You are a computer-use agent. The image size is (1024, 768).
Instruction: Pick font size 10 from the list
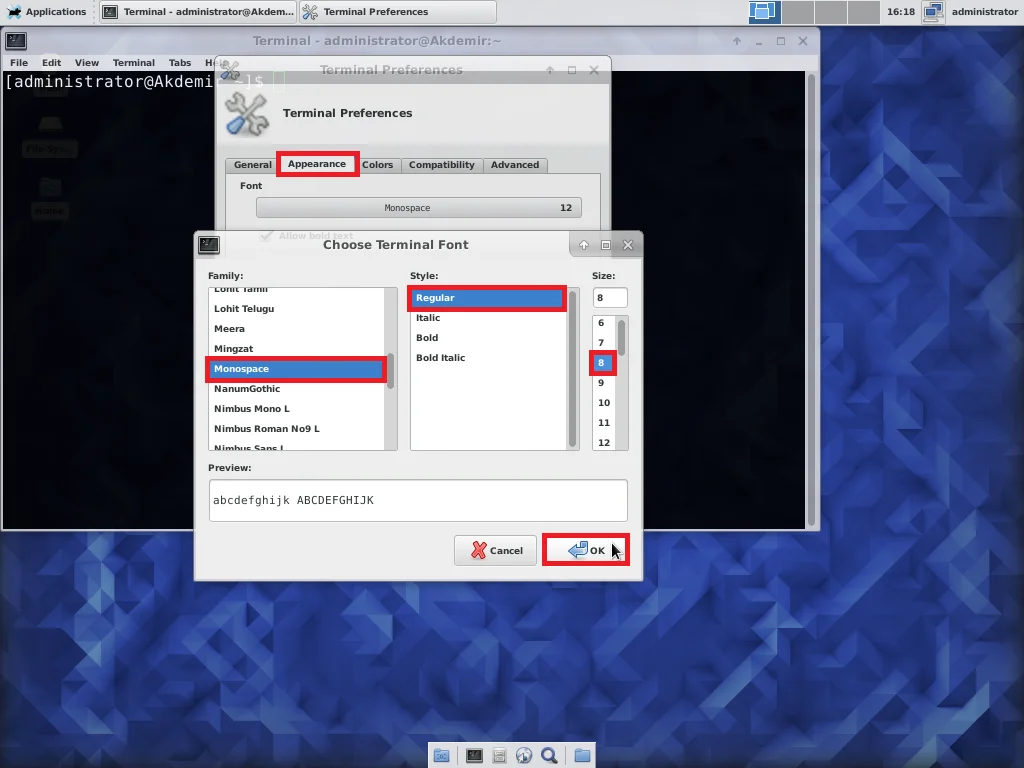(604, 403)
